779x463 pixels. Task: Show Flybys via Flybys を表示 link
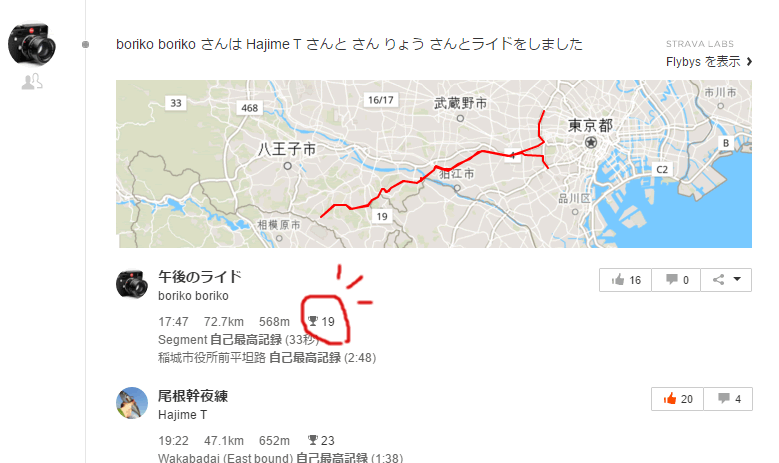[703, 62]
